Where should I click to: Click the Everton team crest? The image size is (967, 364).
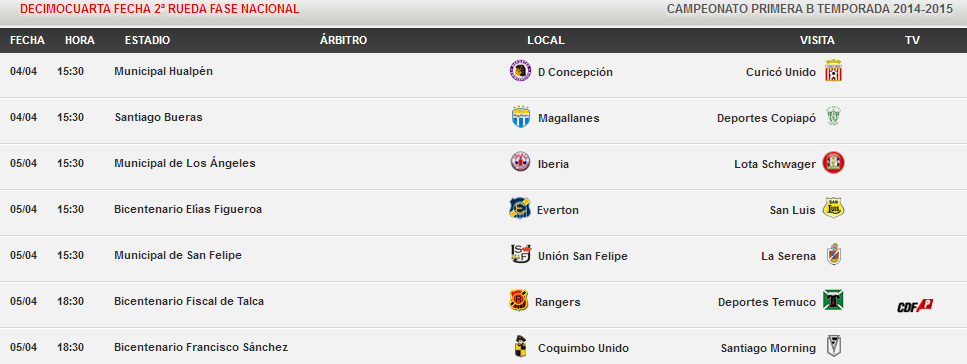[x=520, y=209]
